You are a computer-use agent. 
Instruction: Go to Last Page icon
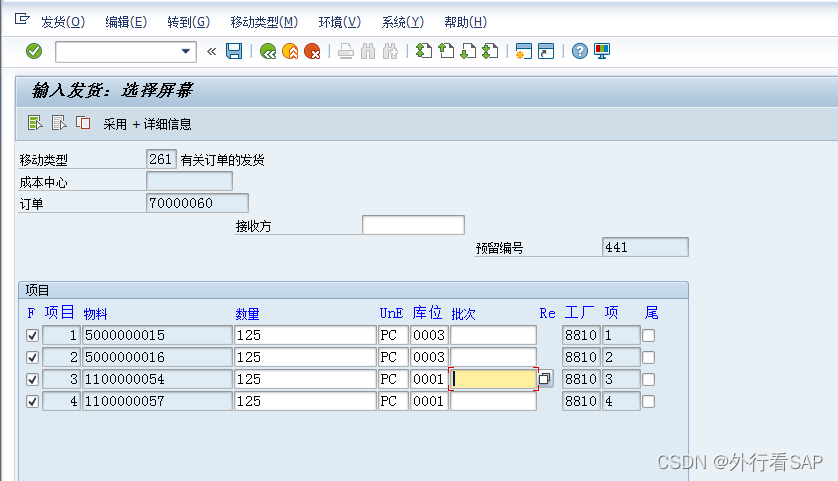490,51
